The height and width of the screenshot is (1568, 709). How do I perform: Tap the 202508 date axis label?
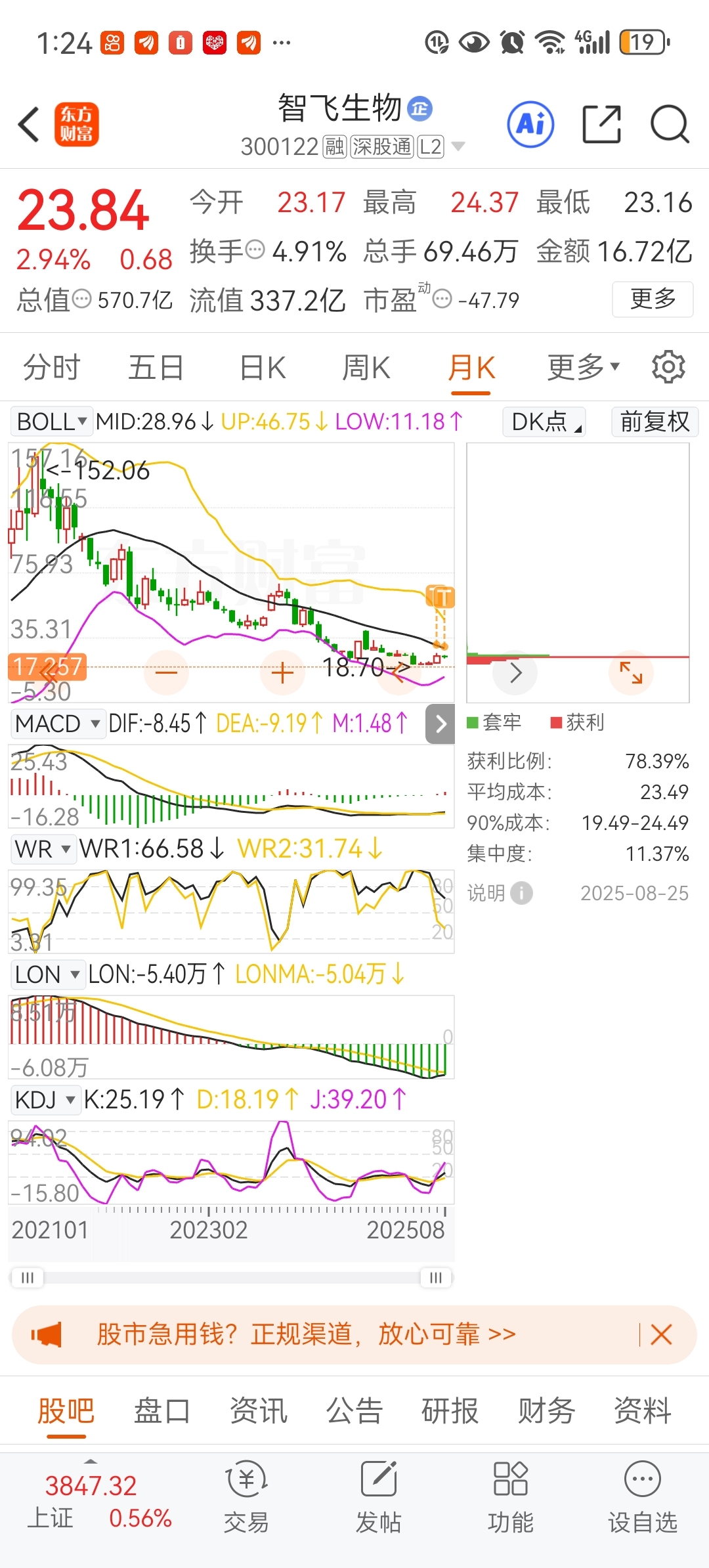coord(406,1230)
